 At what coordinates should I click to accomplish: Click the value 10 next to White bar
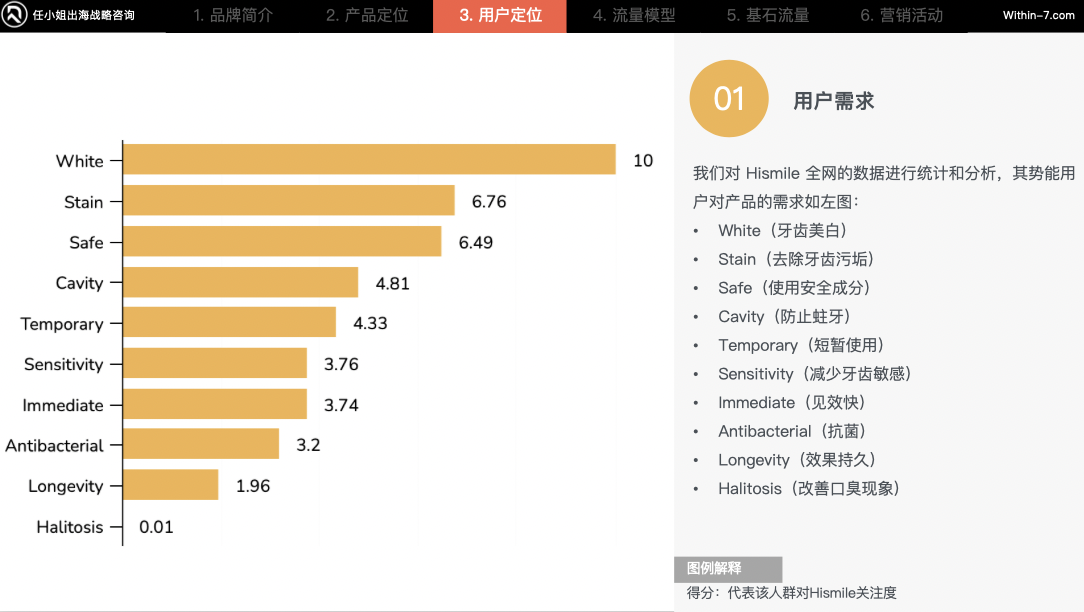(x=642, y=160)
